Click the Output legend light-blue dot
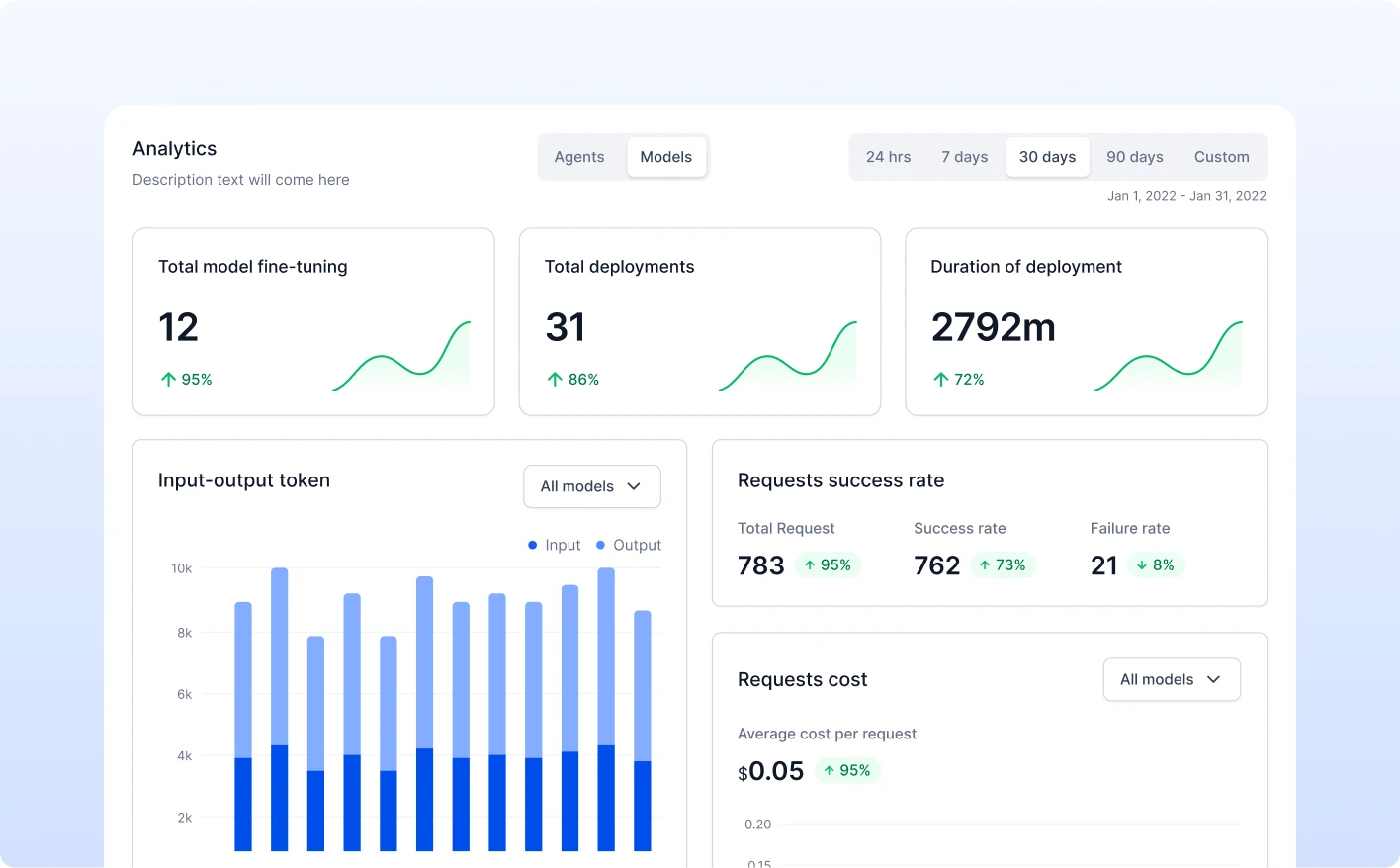Viewport: 1400px width, 868px height. pyautogui.click(x=600, y=545)
